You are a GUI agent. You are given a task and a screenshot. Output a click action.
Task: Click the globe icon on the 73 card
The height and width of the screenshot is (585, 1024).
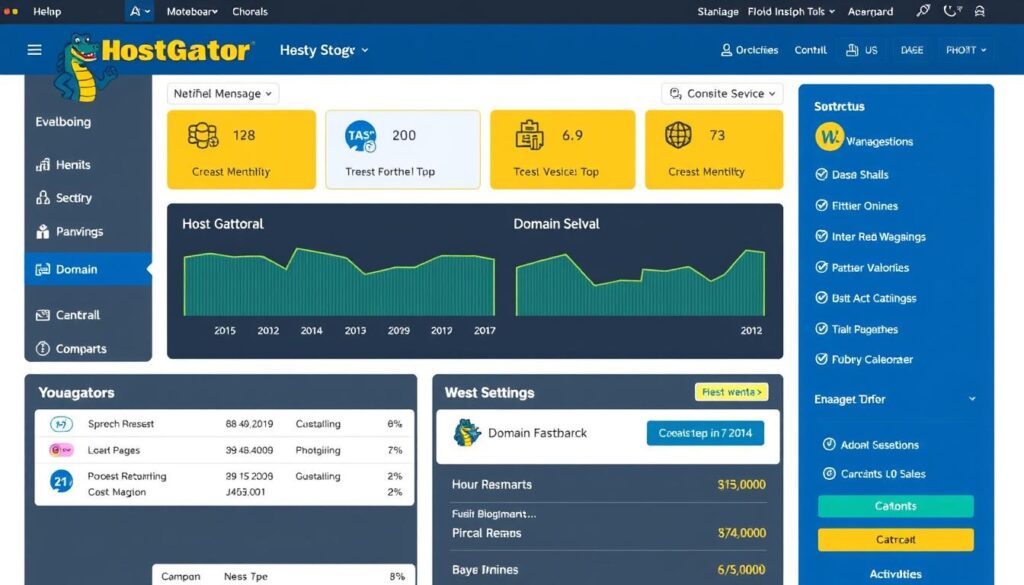(679, 135)
